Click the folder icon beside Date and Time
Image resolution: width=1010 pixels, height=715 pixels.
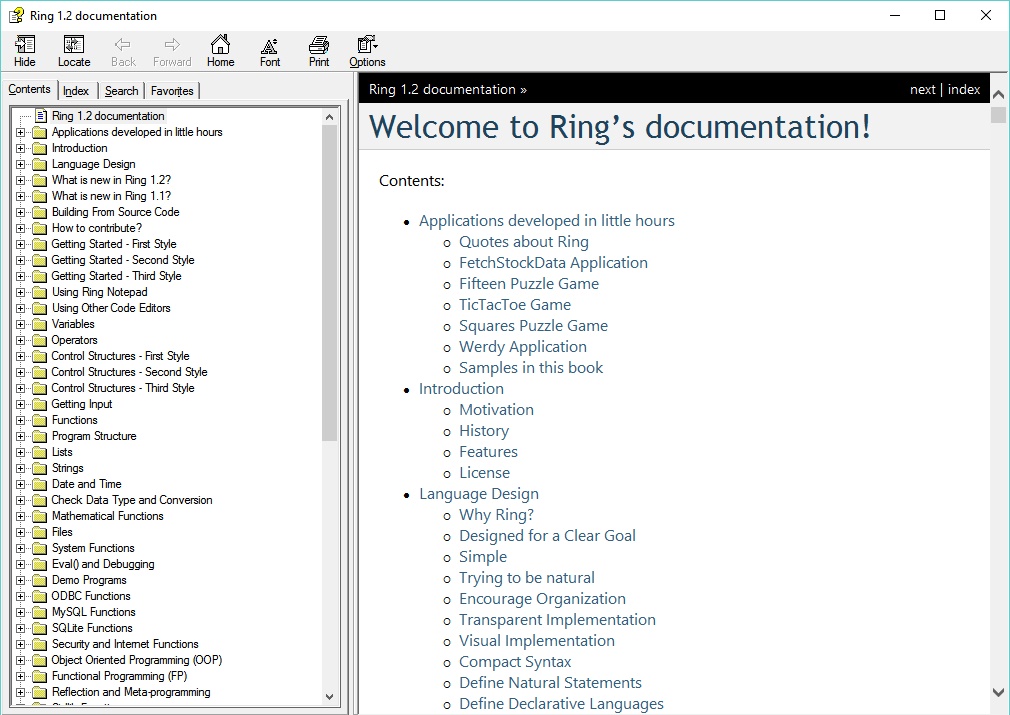pyautogui.click(x=40, y=484)
